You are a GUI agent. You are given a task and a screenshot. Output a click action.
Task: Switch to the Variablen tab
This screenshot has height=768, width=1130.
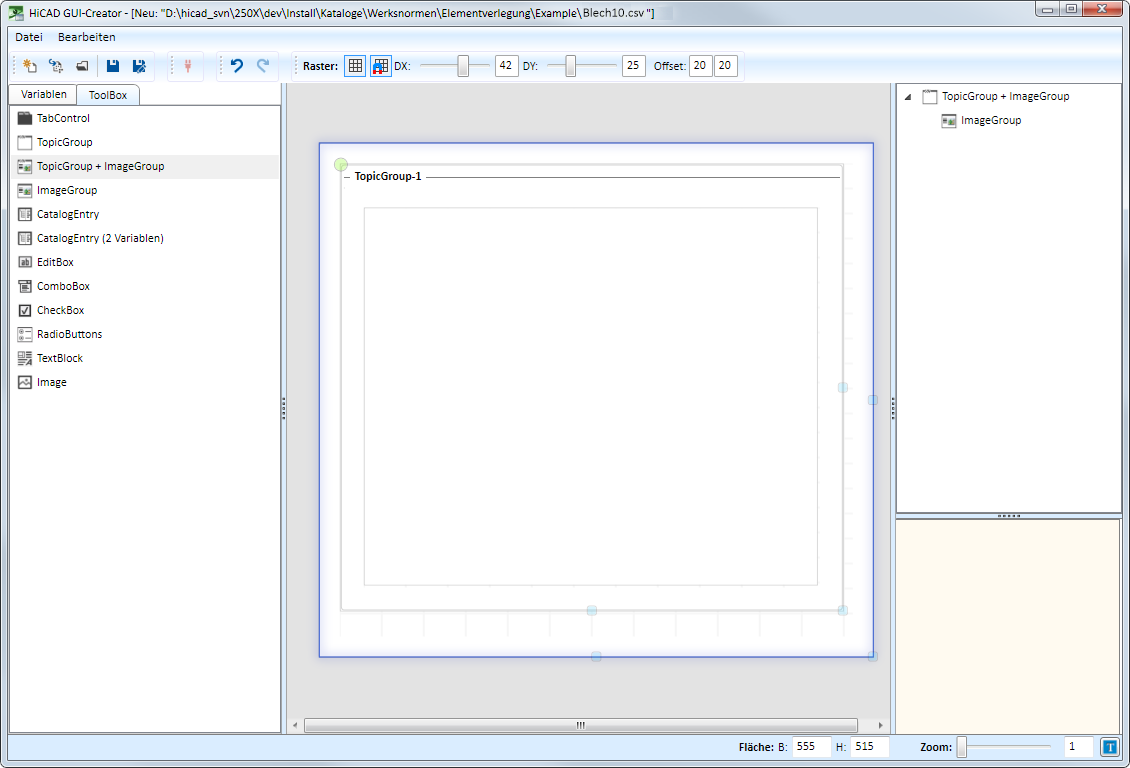click(x=44, y=94)
